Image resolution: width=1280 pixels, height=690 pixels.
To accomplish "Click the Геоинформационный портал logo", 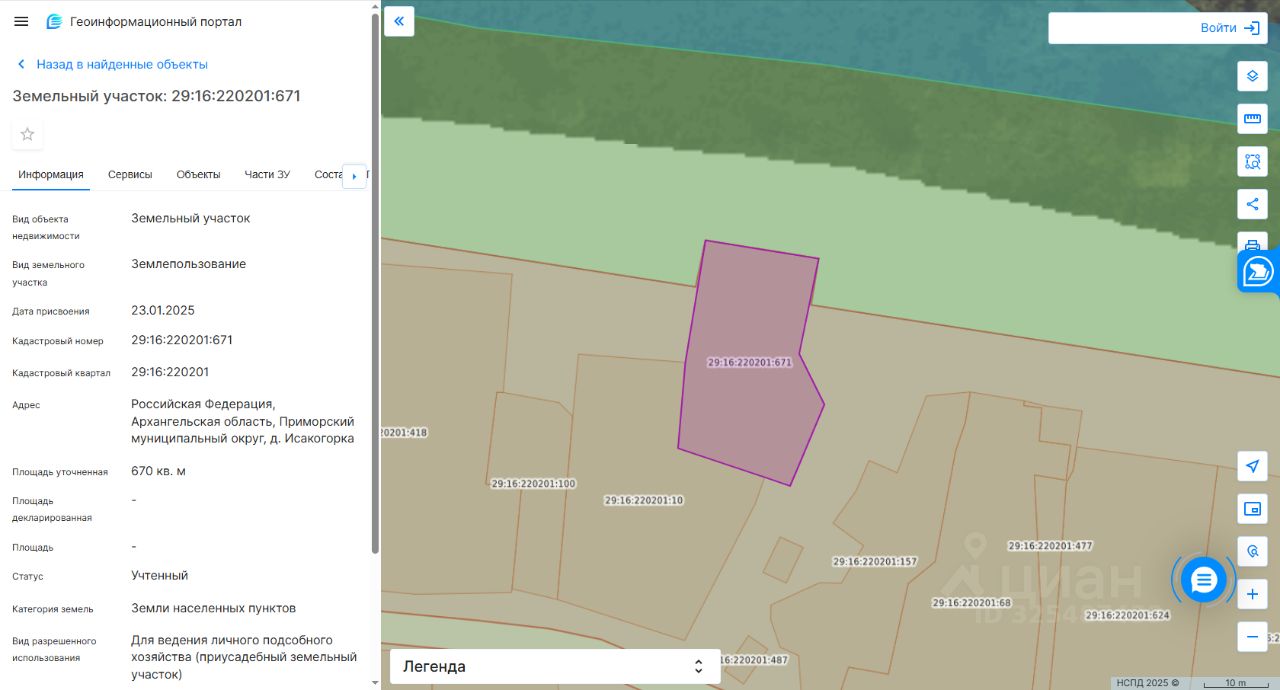I will coord(144,21).
